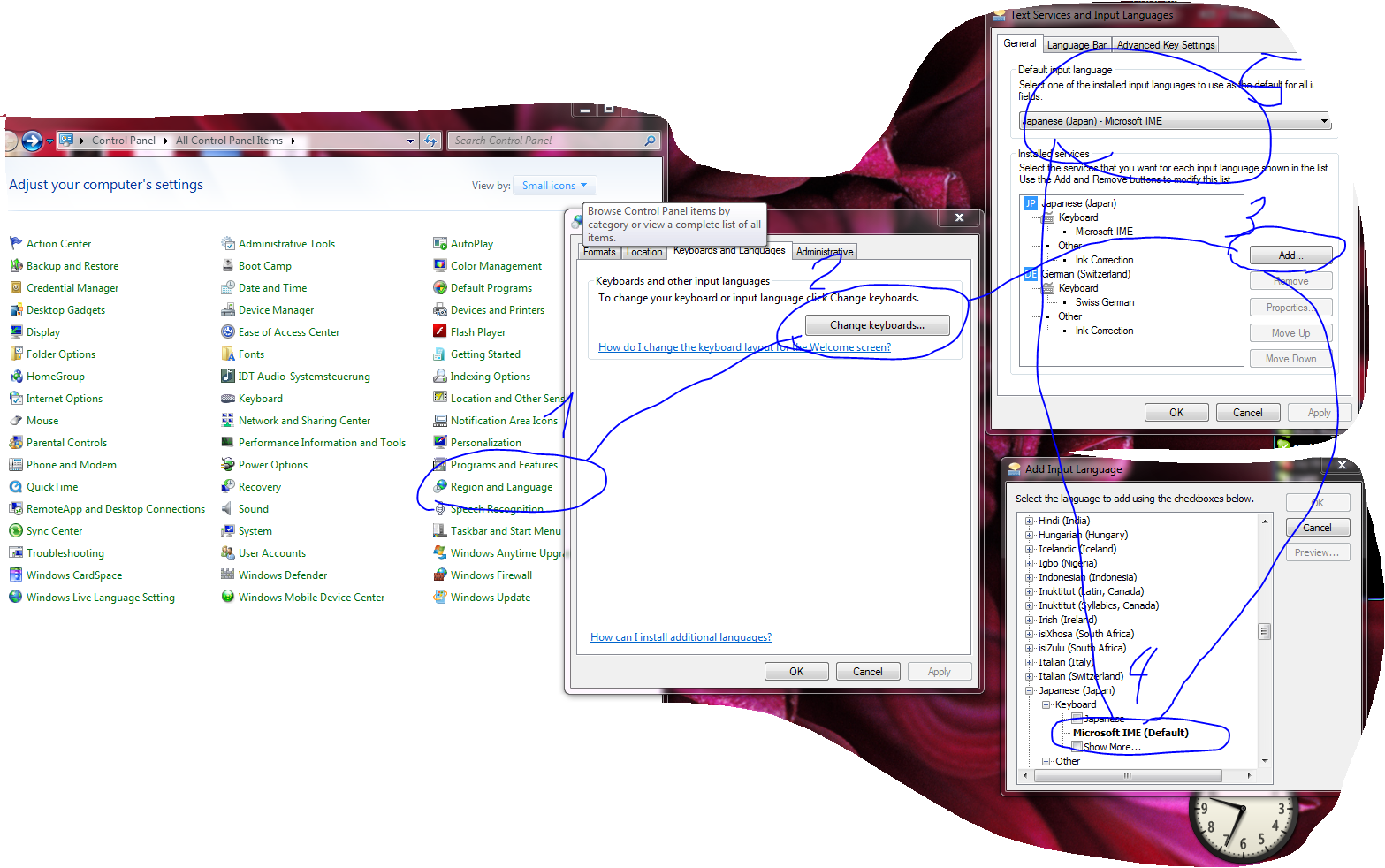This screenshot has width=1385, height=868.
Task: Change View by to Small icons
Action: [554, 185]
